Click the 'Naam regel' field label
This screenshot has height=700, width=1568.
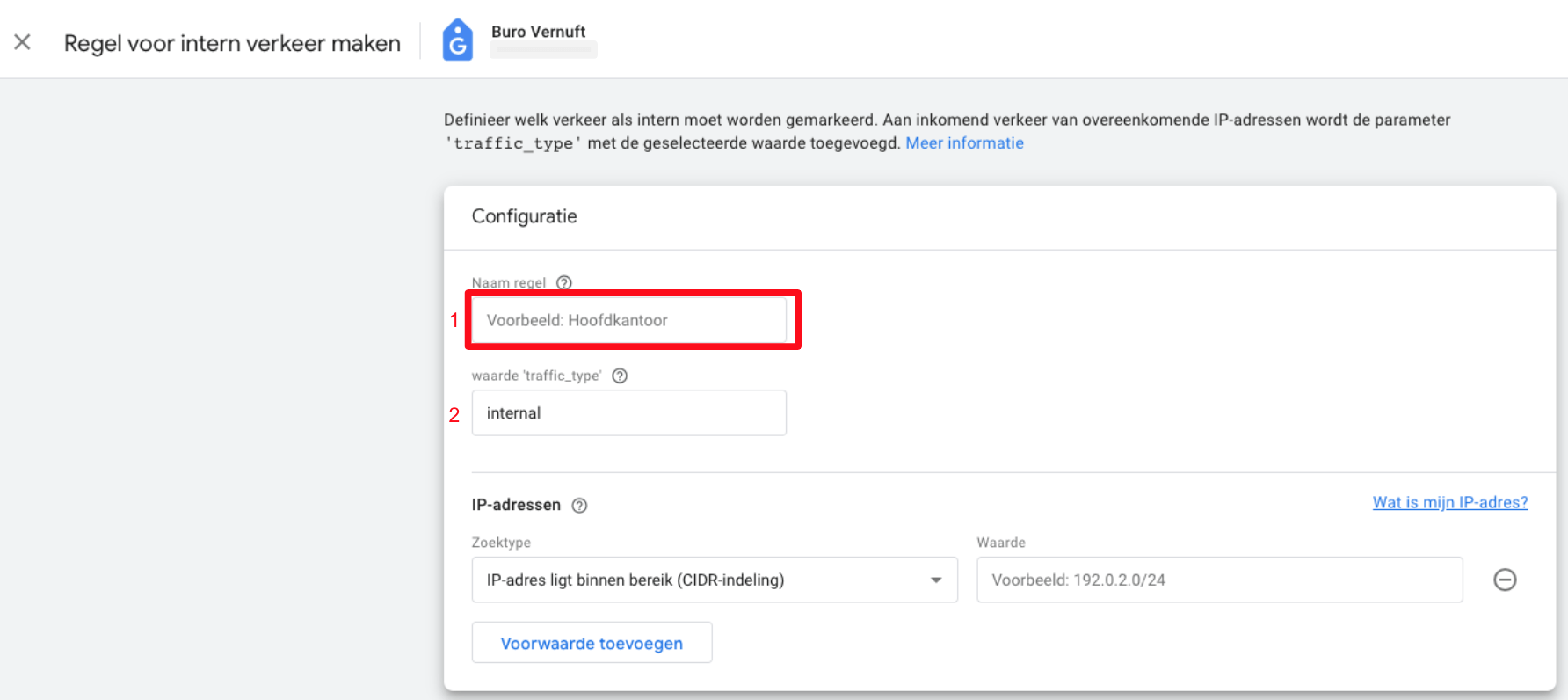coord(509,282)
